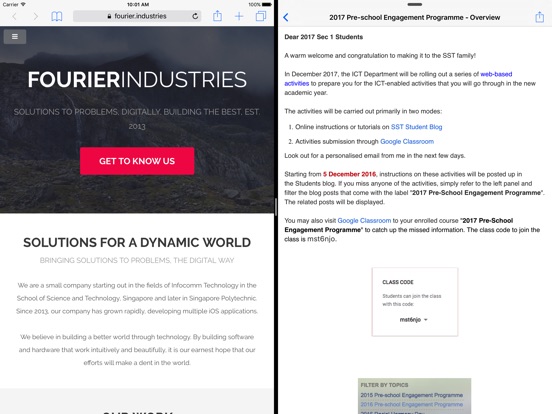Open the SST Student Blog link
The width and height of the screenshot is (552, 414).
[416, 127]
